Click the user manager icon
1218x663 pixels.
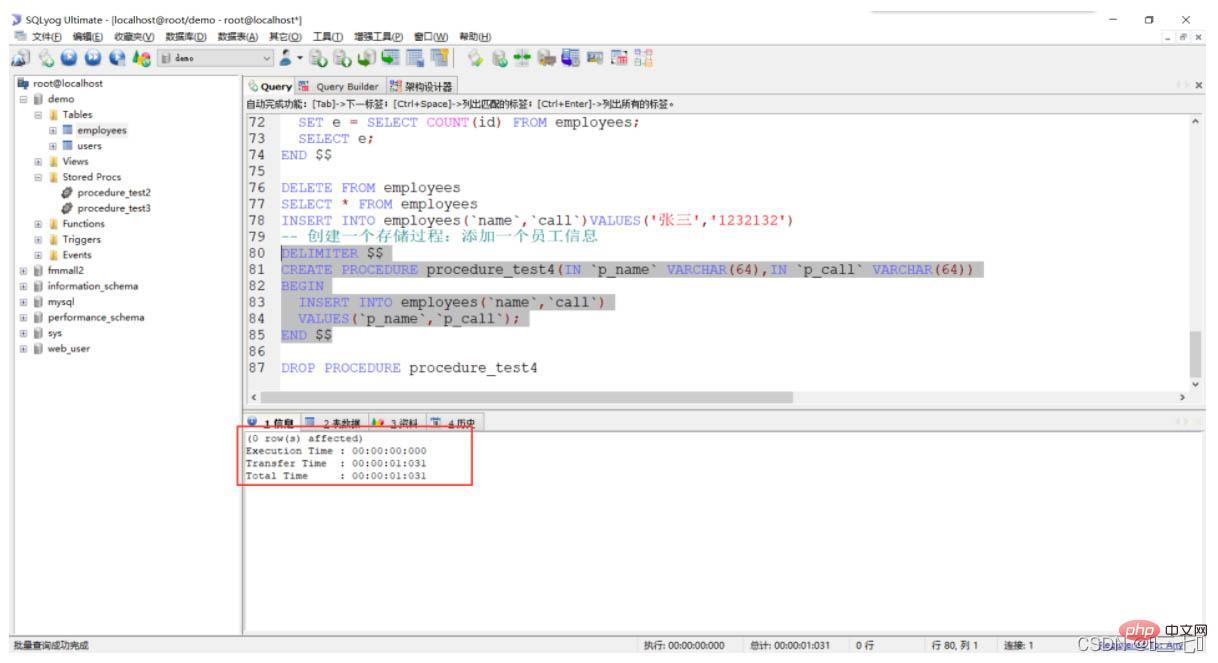click(286, 58)
